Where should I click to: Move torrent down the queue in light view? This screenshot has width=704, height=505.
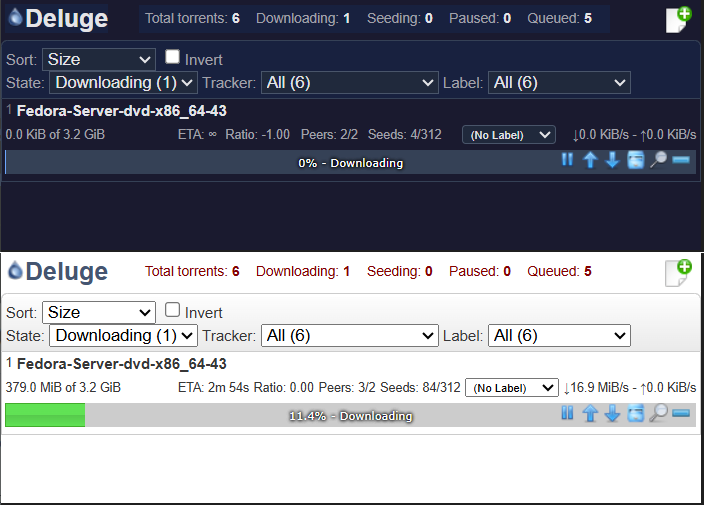pyautogui.click(x=612, y=413)
